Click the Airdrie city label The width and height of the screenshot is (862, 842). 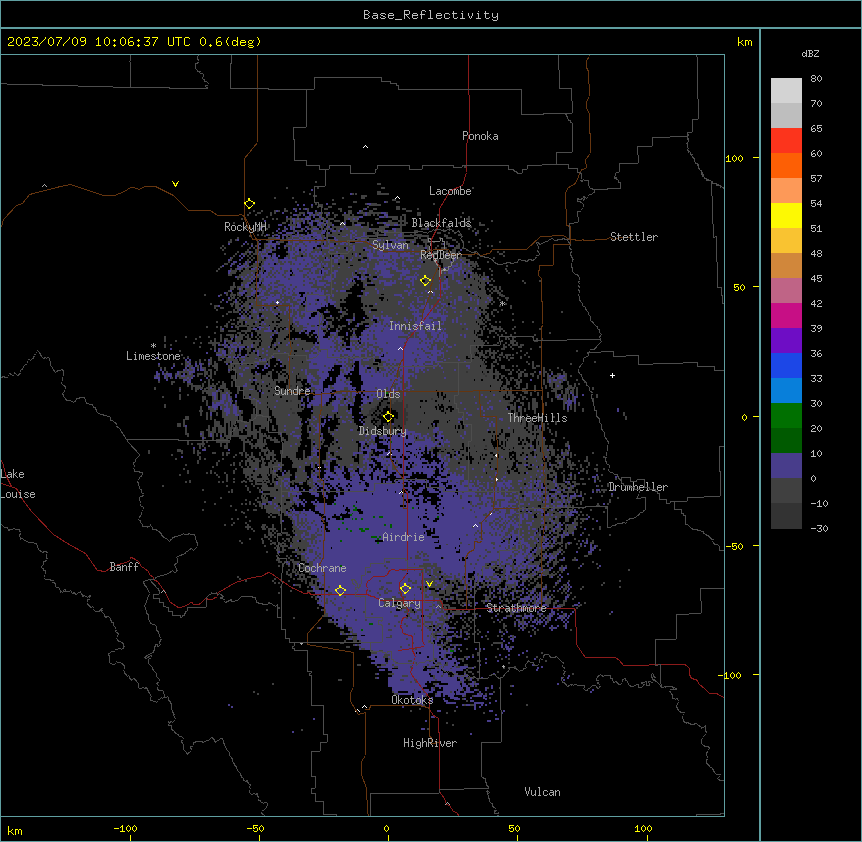coord(403,537)
